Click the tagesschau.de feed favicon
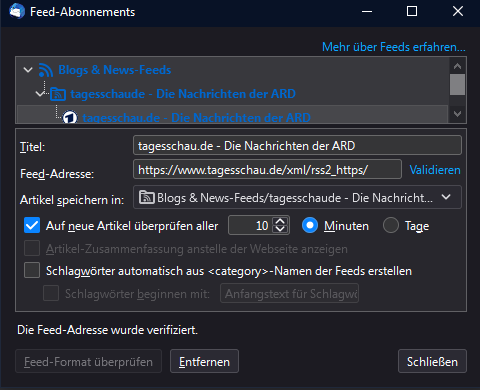Screen dimensions: 480x390 click(70, 117)
